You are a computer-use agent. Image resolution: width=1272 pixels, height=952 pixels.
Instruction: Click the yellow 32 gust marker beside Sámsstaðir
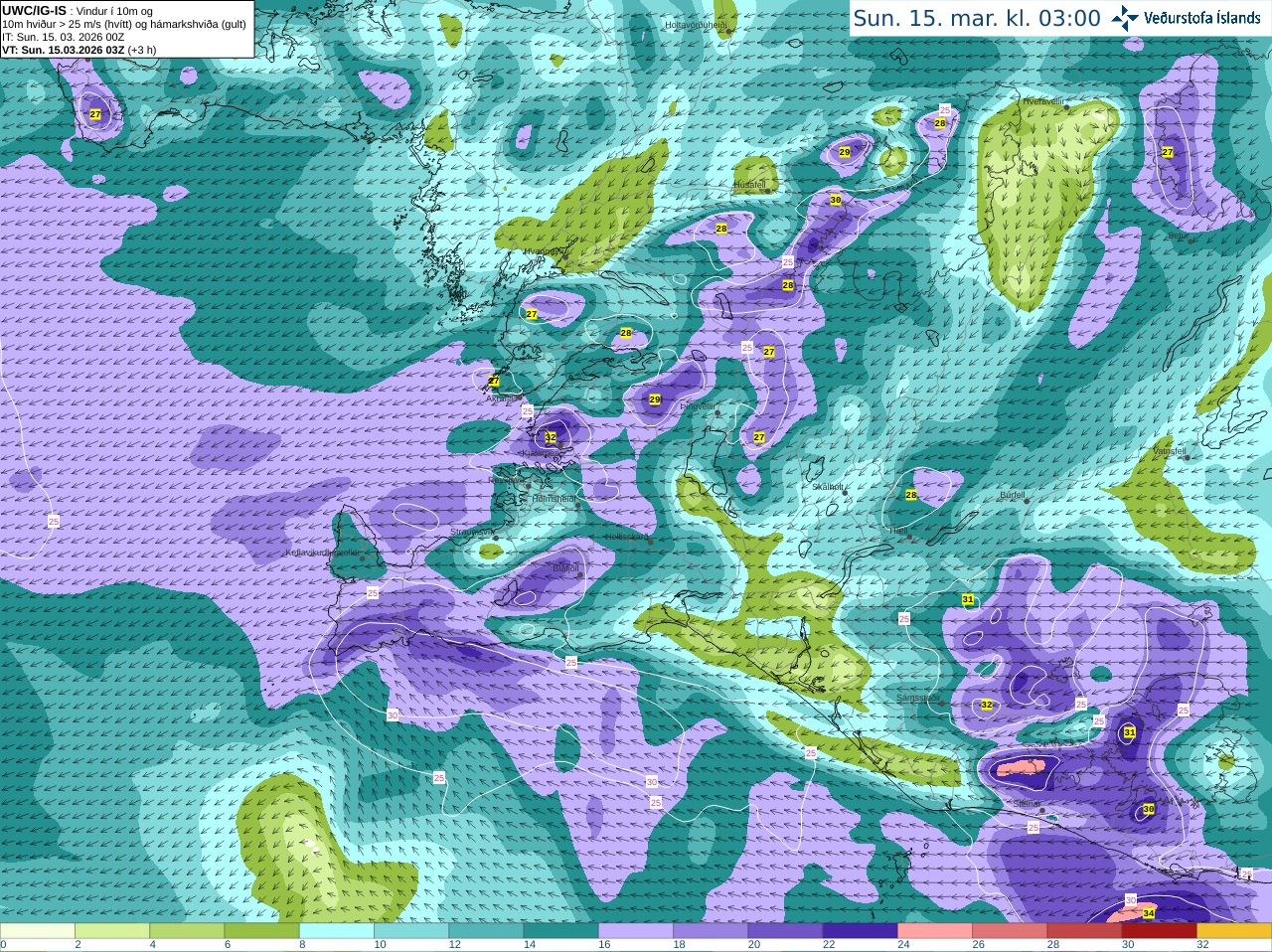pos(986,705)
